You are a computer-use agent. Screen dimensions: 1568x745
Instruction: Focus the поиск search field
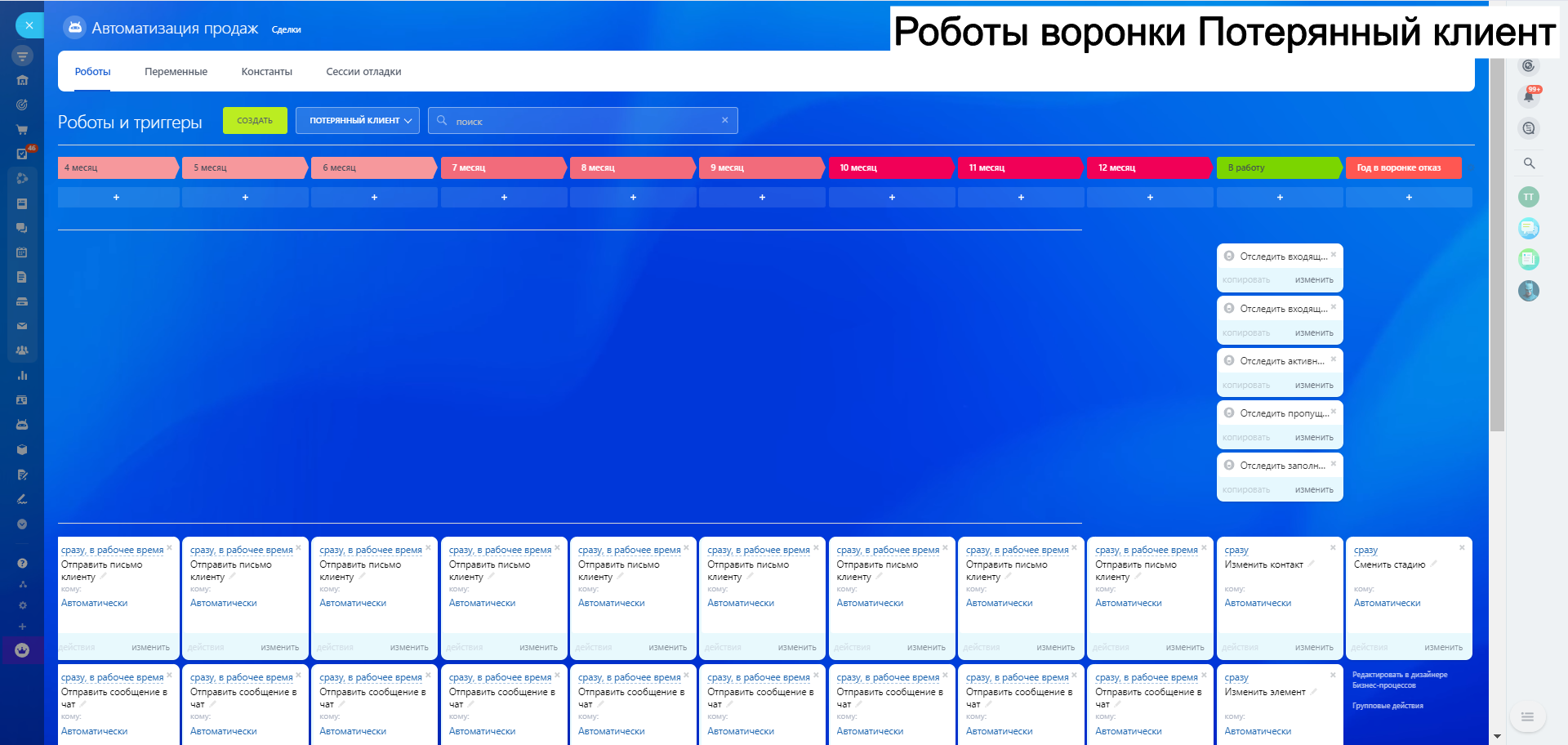pyautogui.click(x=583, y=121)
